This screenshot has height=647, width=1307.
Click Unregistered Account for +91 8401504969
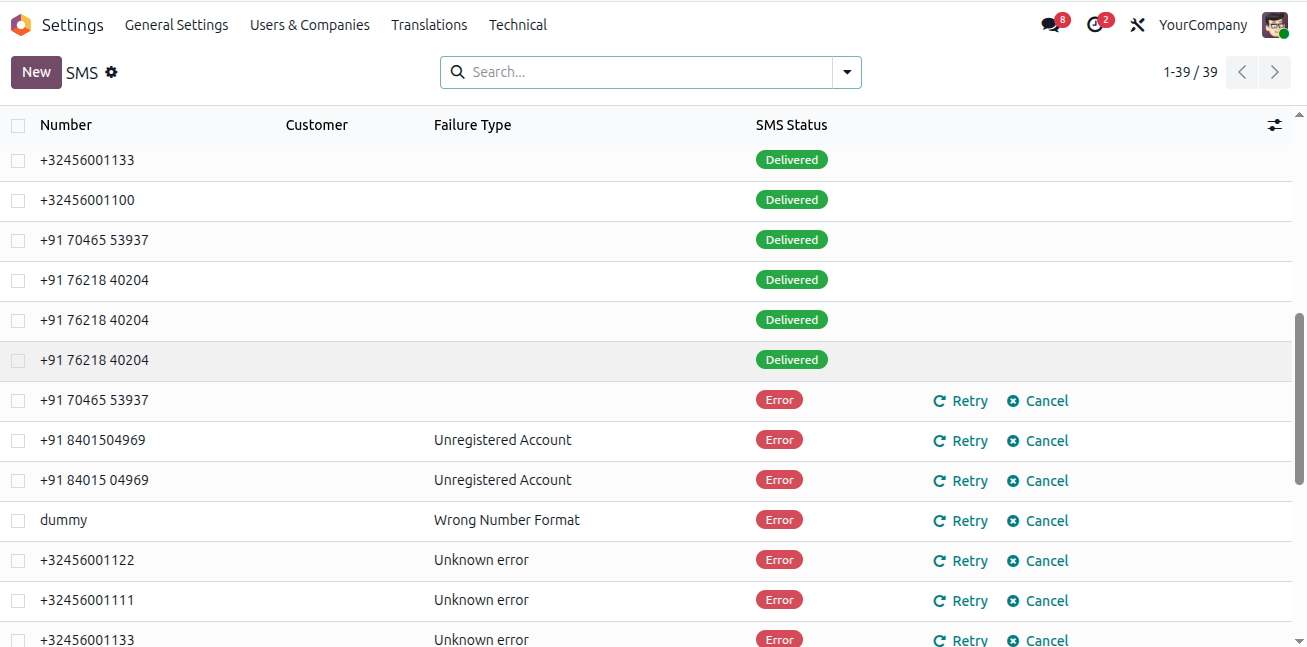(x=503, y=440)
